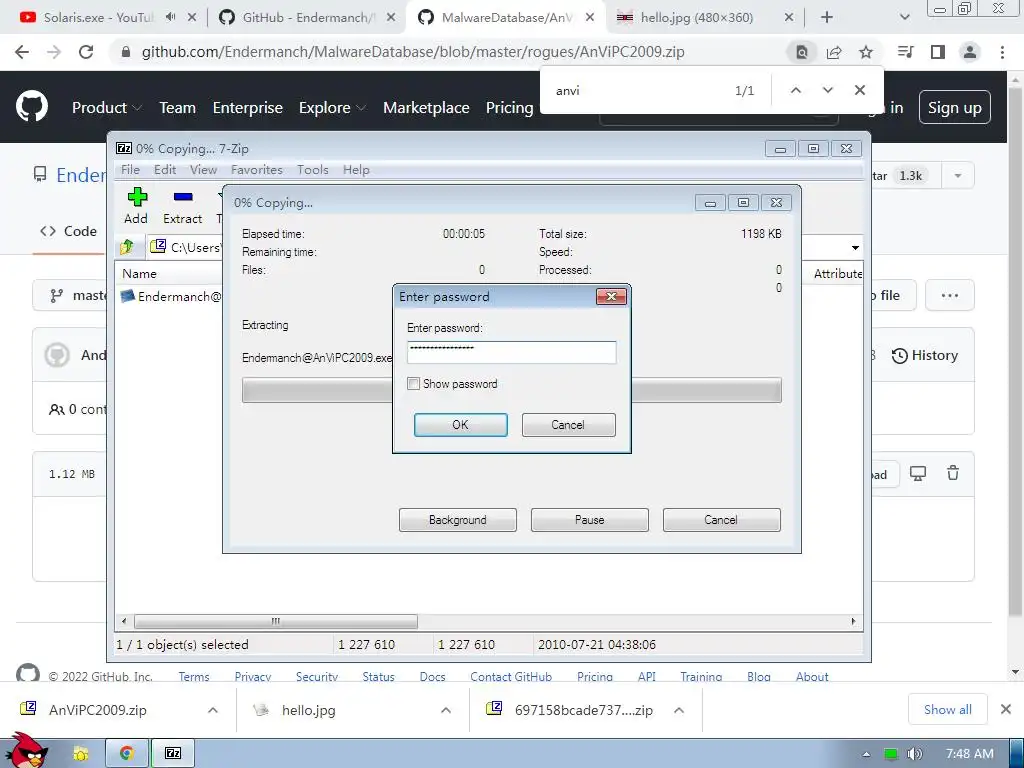Bookmark this page with star icon
The image size is (1024, 768).
(x=866, y=52)
